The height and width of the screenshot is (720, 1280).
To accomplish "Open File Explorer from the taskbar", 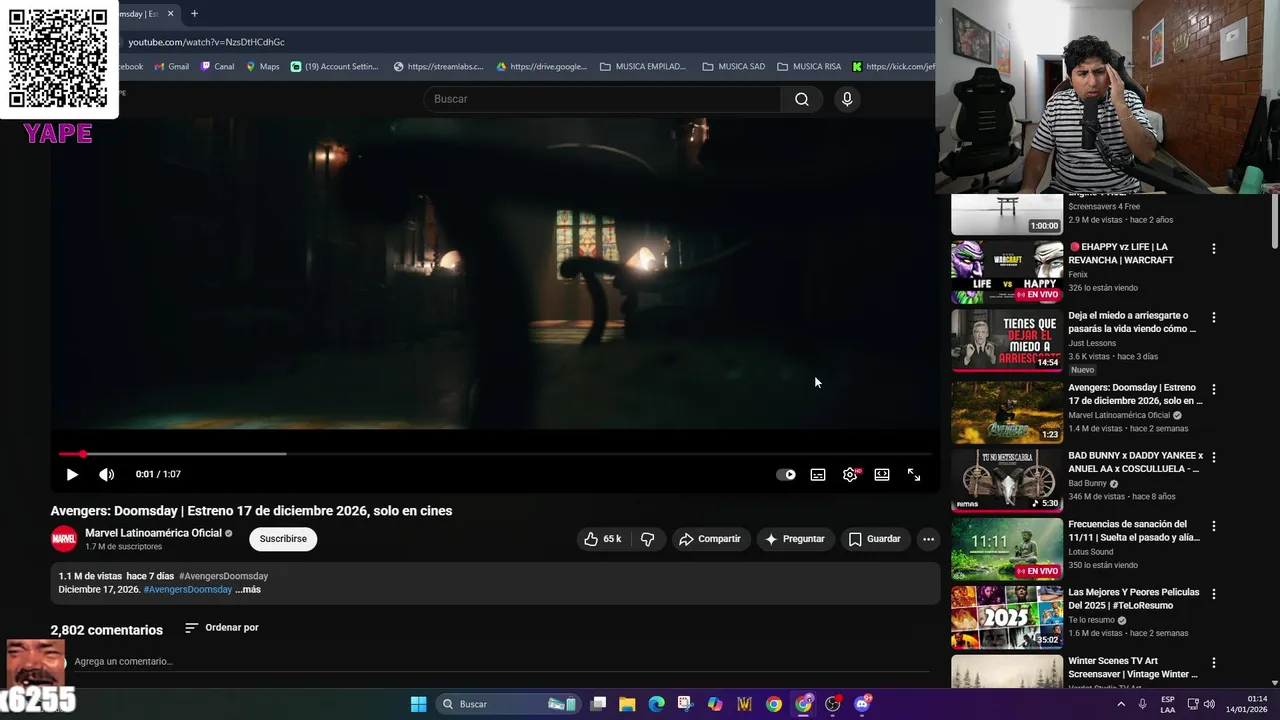I will (627, 704).
